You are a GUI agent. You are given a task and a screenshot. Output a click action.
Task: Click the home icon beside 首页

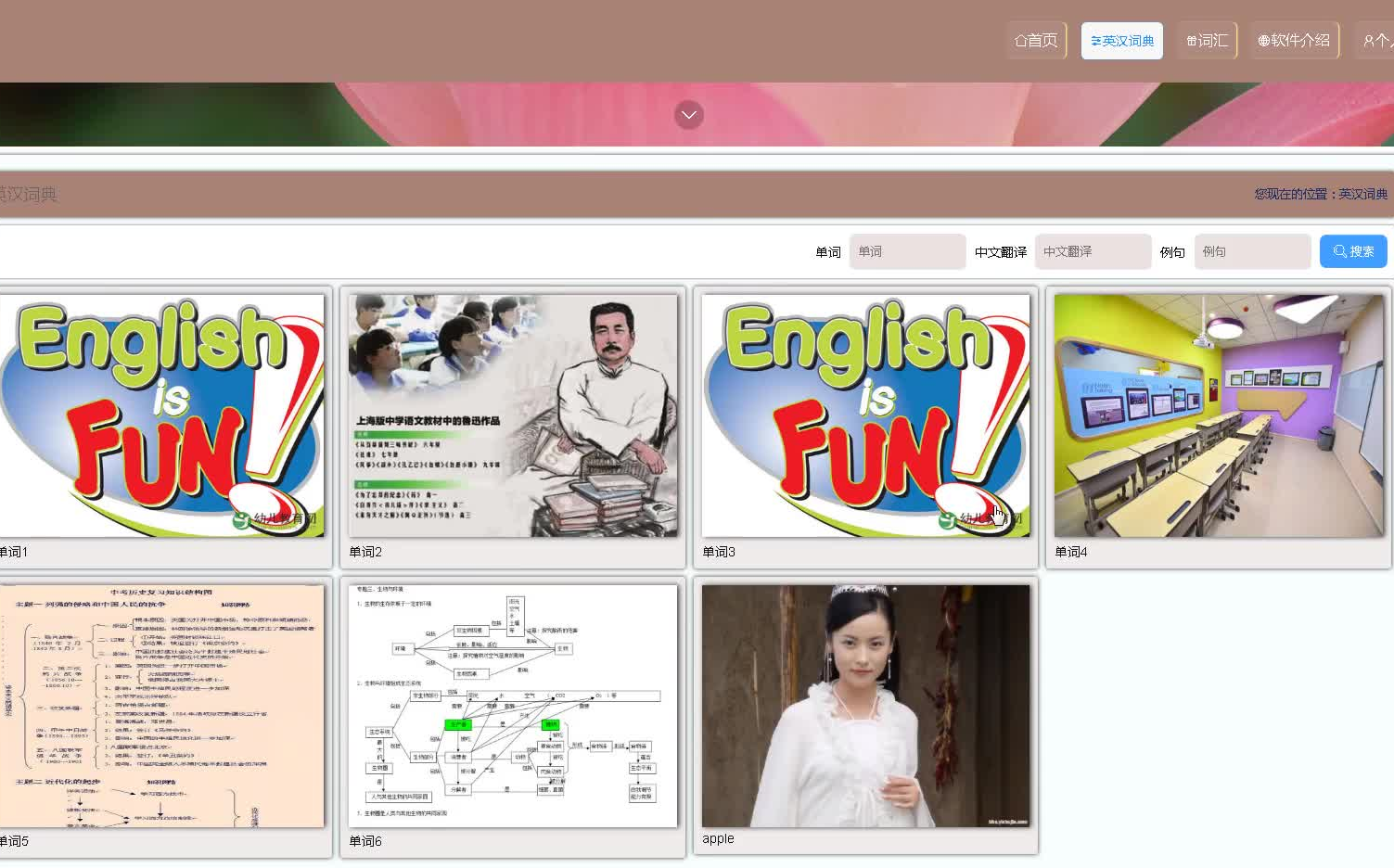[1020, 41]
